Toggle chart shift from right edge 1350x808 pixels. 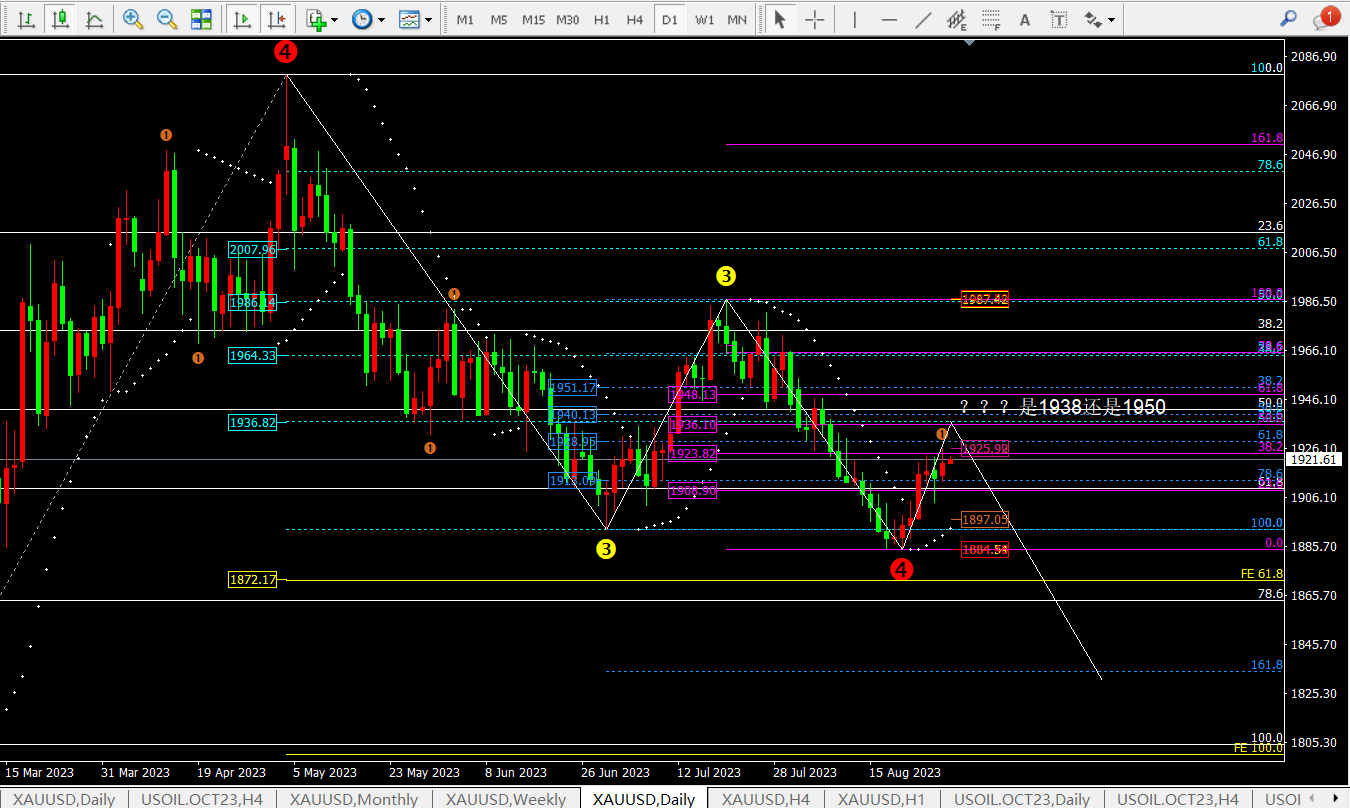coord(277,19)
